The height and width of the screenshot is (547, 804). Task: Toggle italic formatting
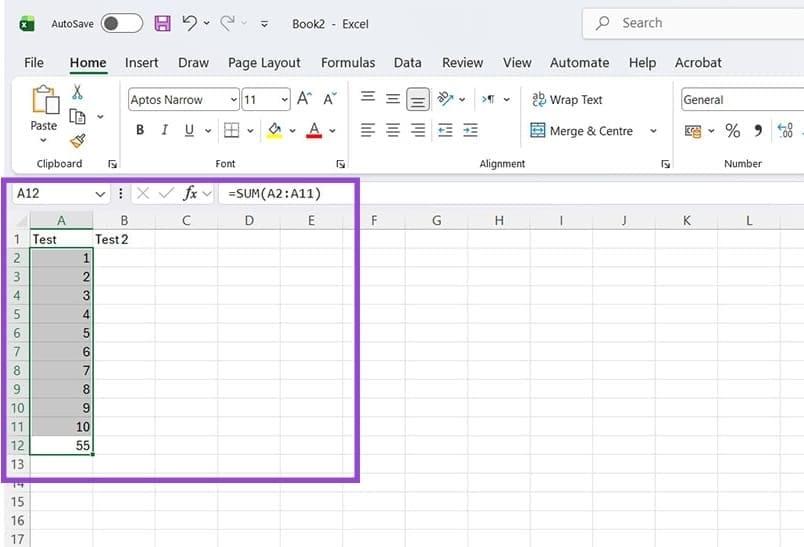[165, 130]
